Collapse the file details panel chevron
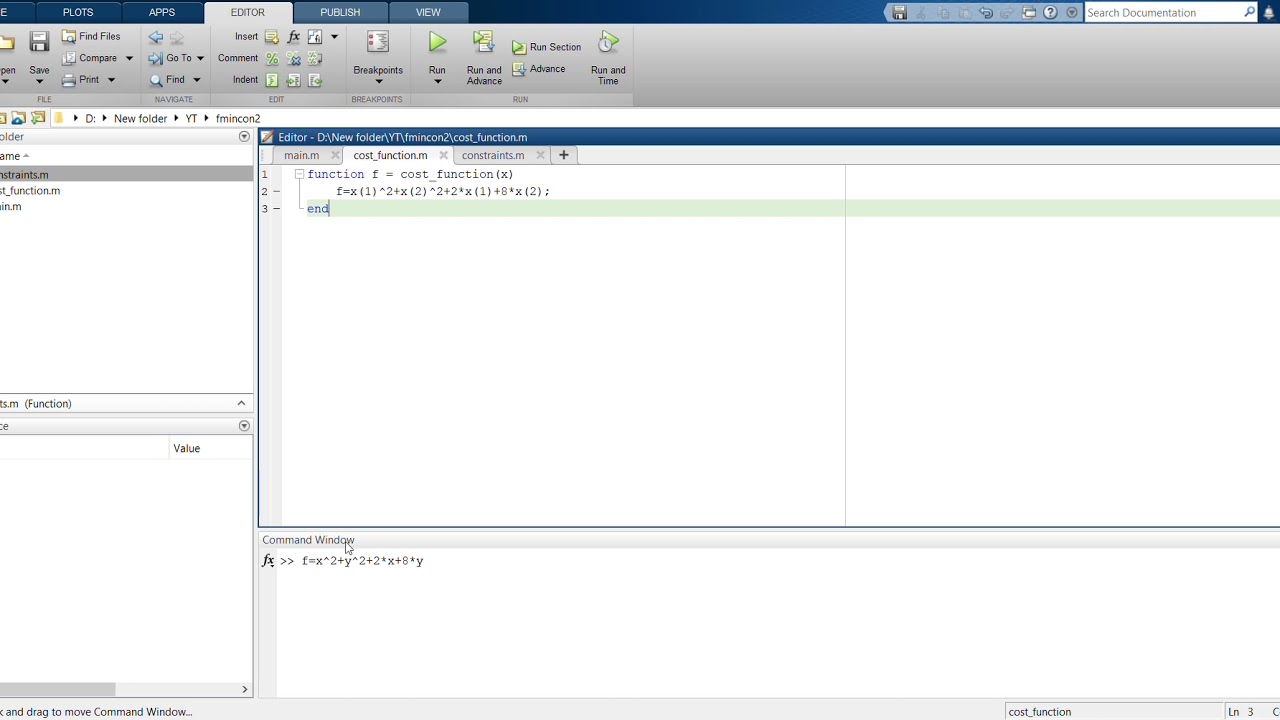Image resolution: width=1280 pixels, height=720 pixels. click(241, 403)
